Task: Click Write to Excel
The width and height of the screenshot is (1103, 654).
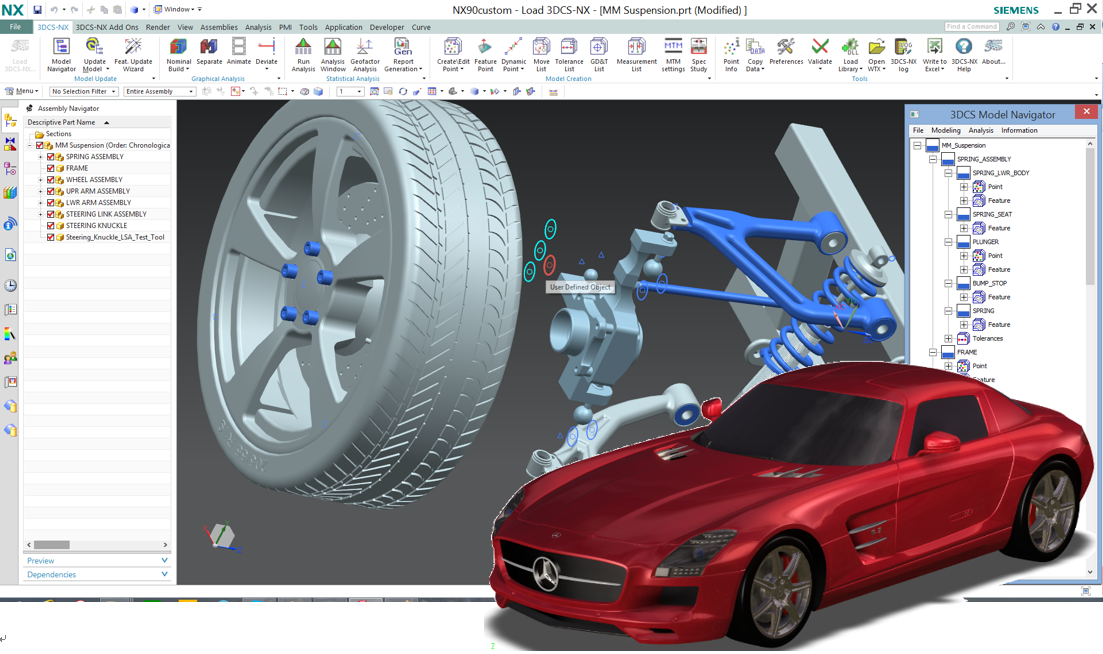Action: tap(934, 54)
